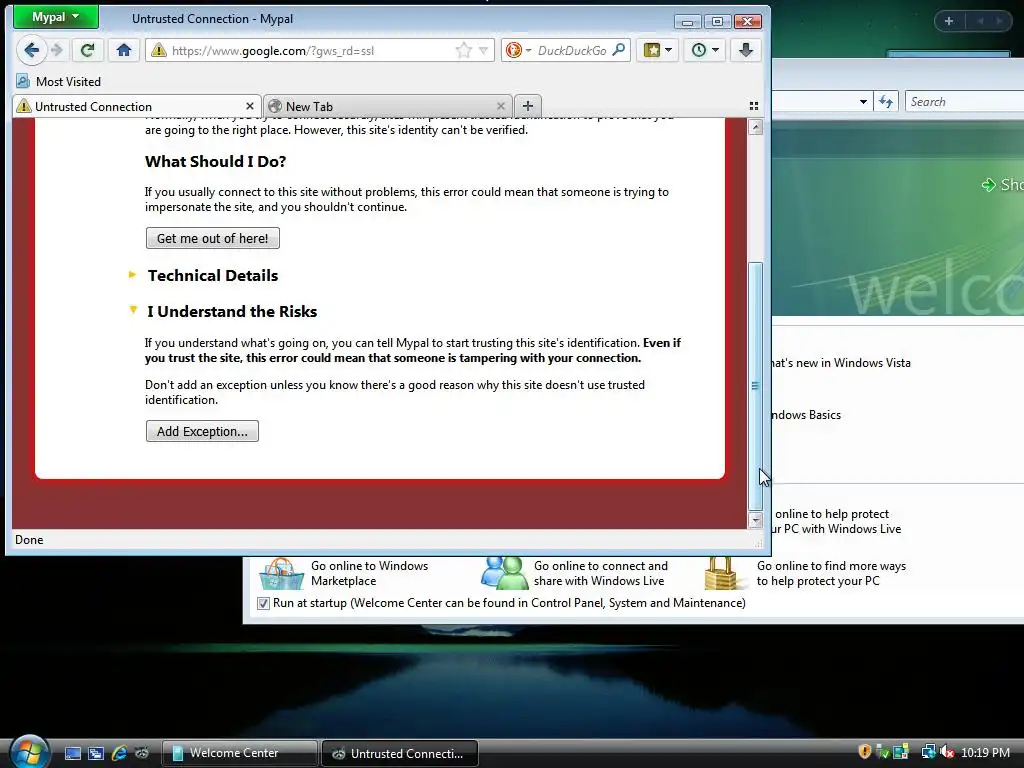Click Switch between windows quick launch icon
Image resolution: width=1024 pixels, height=768 pixels.
click(95, 753)
